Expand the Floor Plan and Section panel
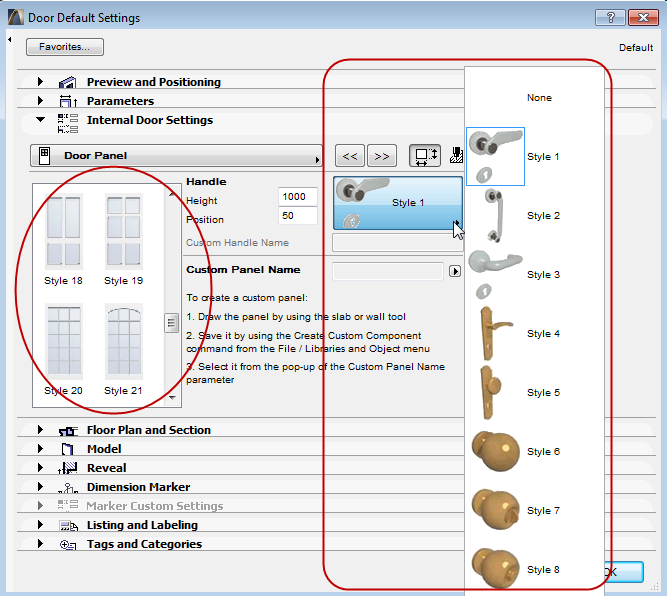This screenshot has height=596, width=667. (x=40, y=430)
